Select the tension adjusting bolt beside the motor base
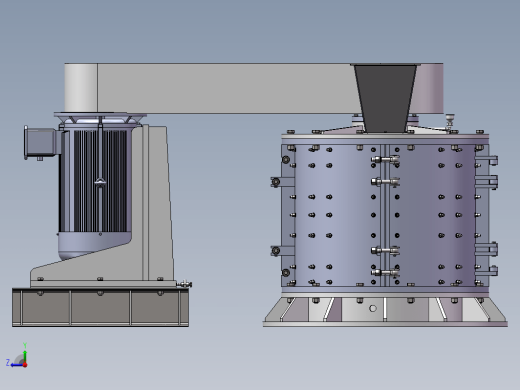Image resolution: width=520 pixels, height=390 pixels. point(184,284)
